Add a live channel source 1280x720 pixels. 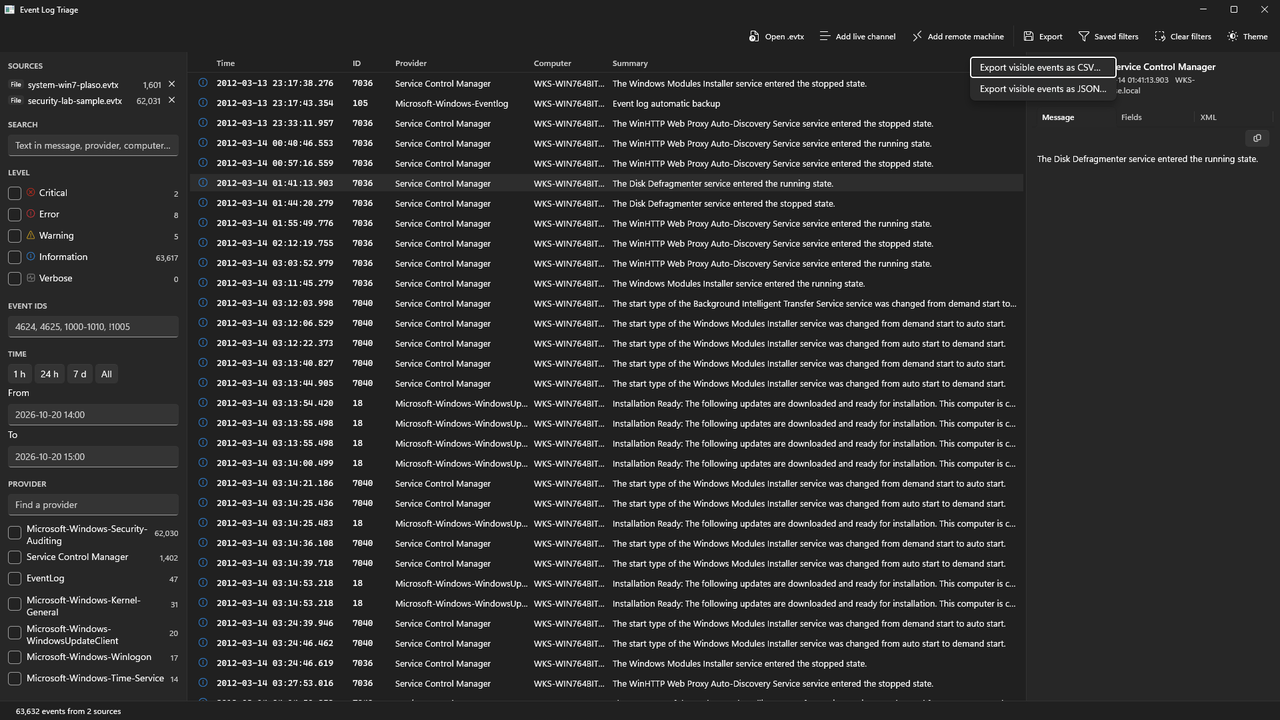(857, 36)
